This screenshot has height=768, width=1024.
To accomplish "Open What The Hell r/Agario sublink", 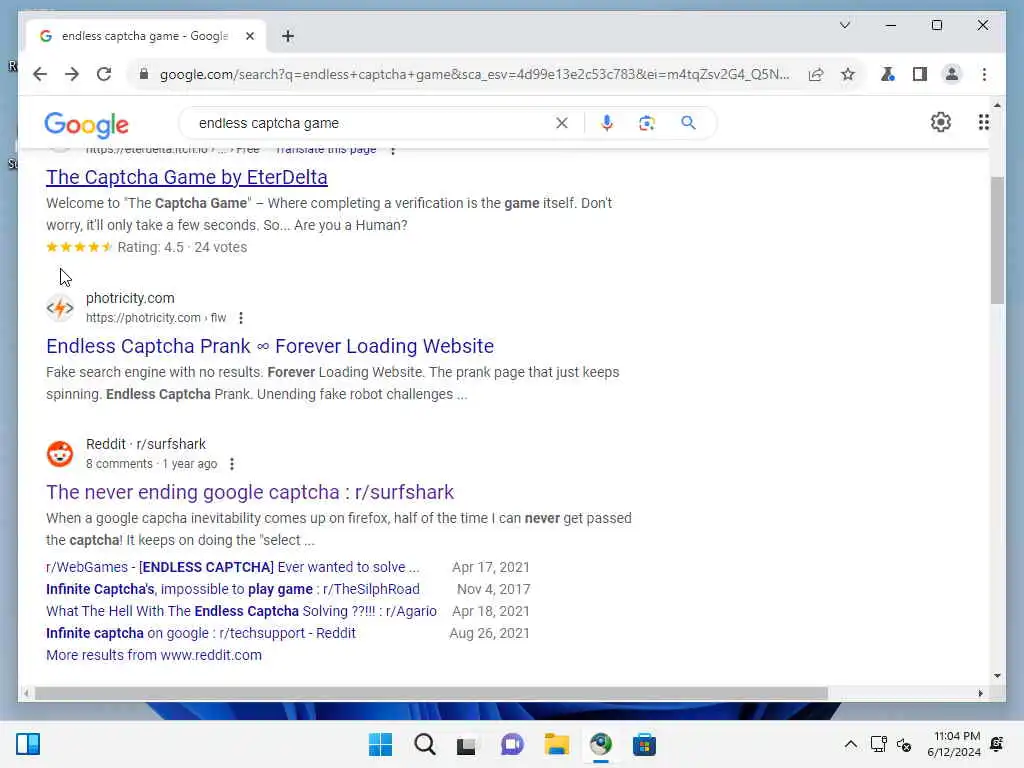I will click(x=241, y=611).
